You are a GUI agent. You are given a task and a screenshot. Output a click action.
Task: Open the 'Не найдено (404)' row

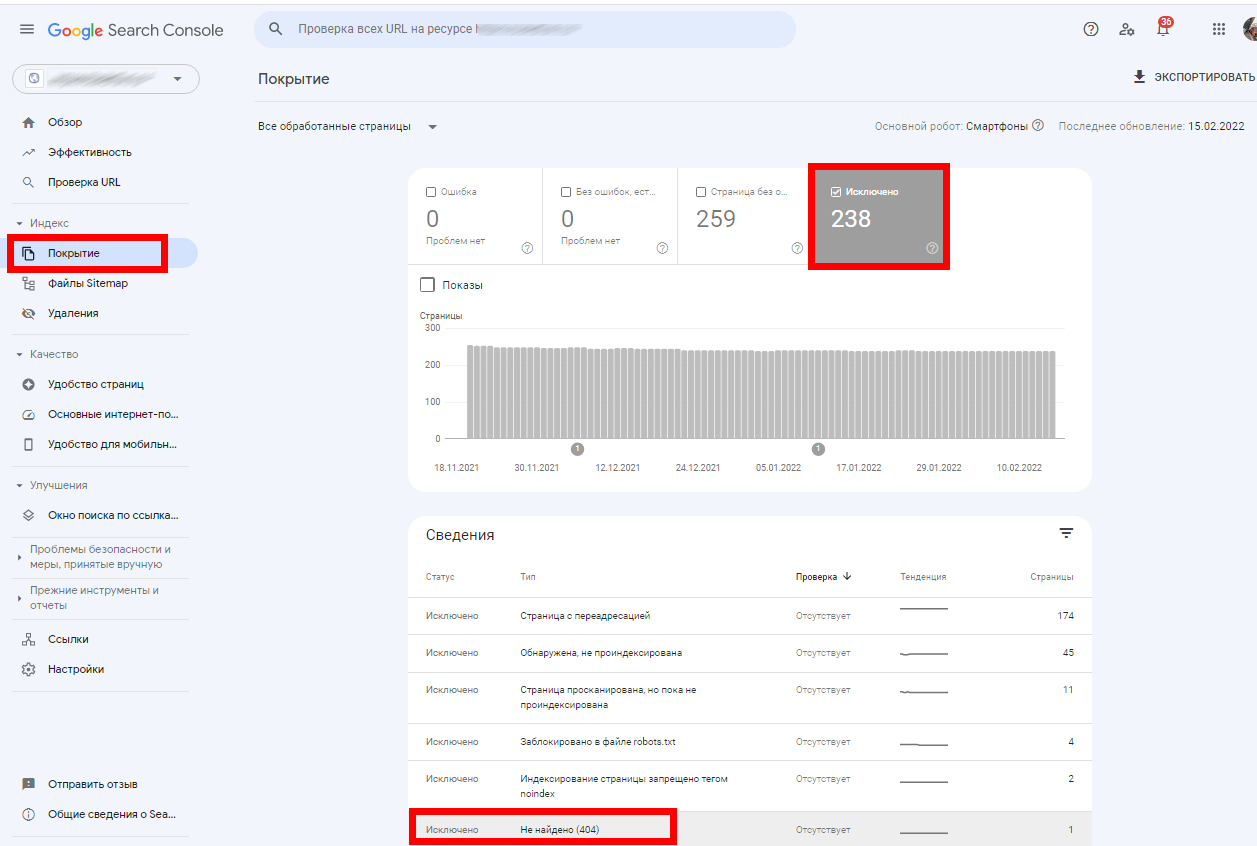coord(560,830)
